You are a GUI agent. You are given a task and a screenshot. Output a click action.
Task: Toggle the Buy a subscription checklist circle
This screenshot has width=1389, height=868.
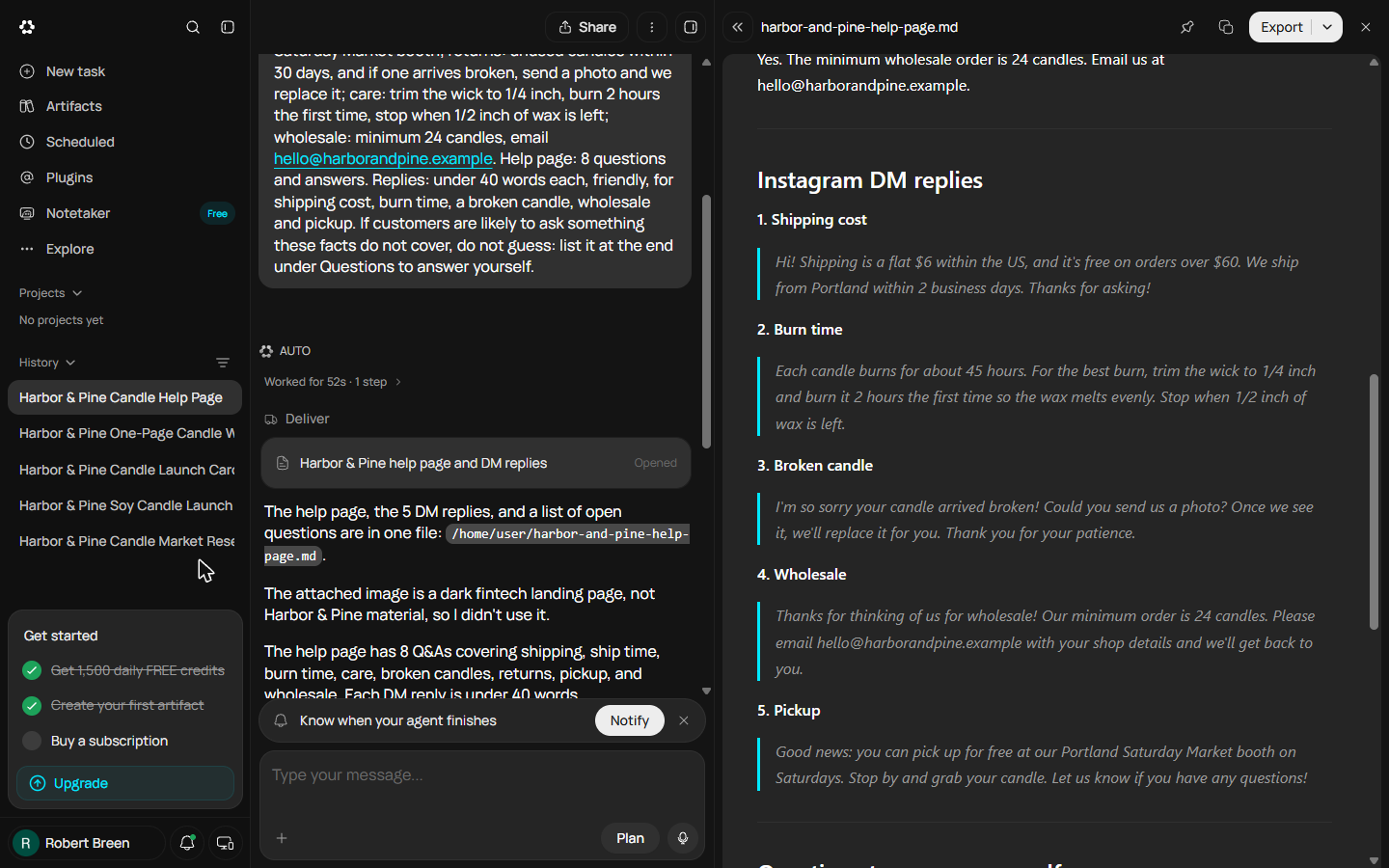pyautogui.click(x=32, y=741)
